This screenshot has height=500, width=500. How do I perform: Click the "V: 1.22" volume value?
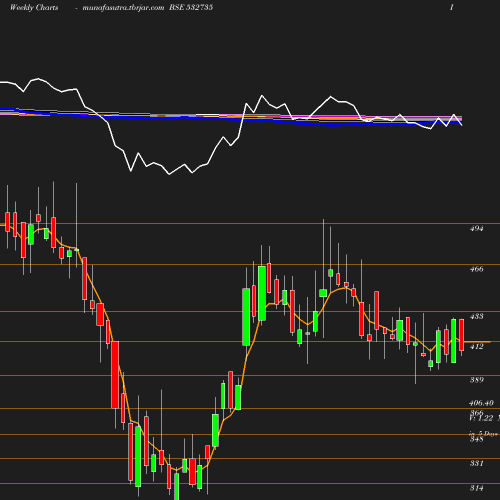[481, 418]
